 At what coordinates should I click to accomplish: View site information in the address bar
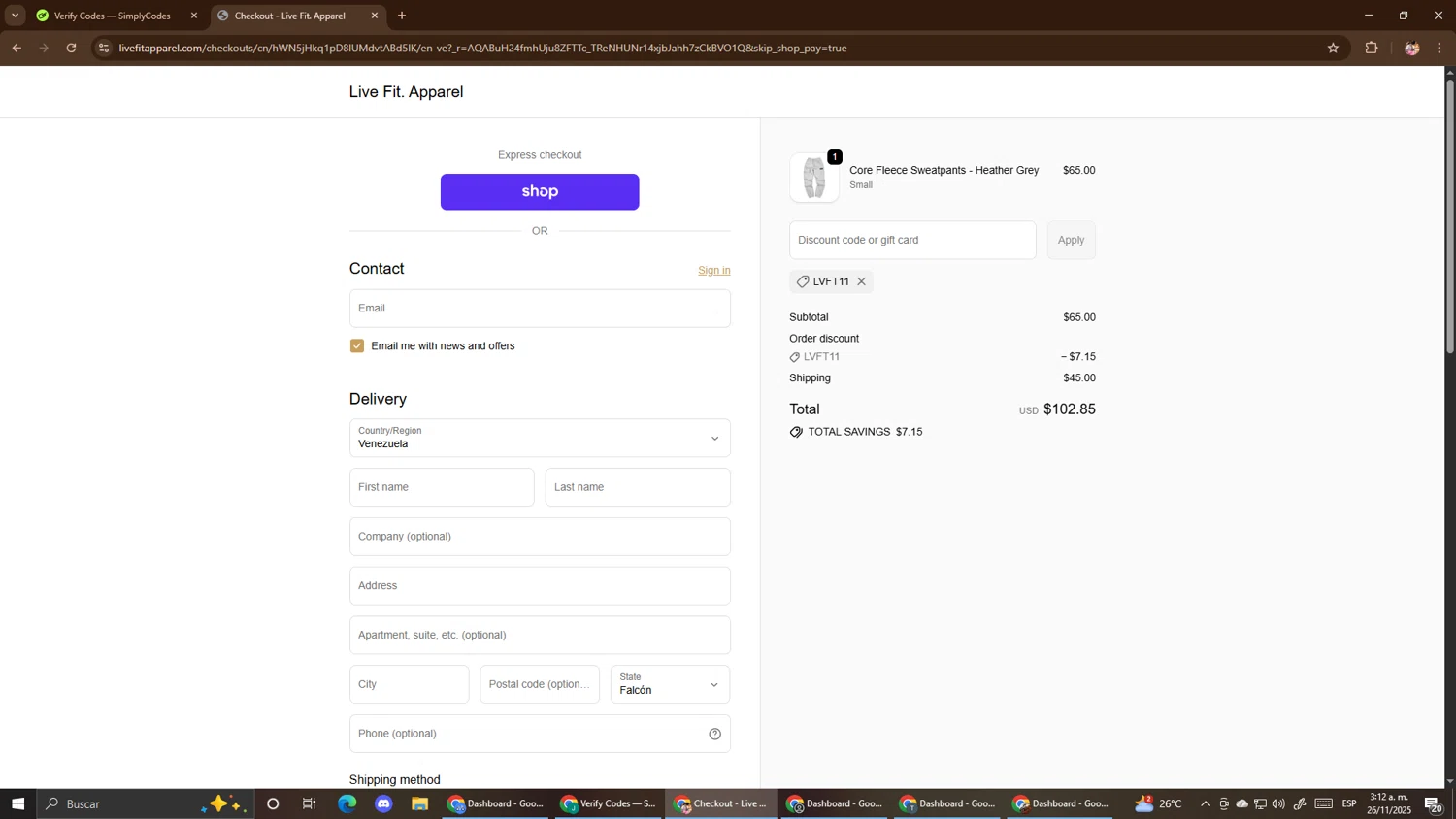pyautogui.click(x=104, y=48)
